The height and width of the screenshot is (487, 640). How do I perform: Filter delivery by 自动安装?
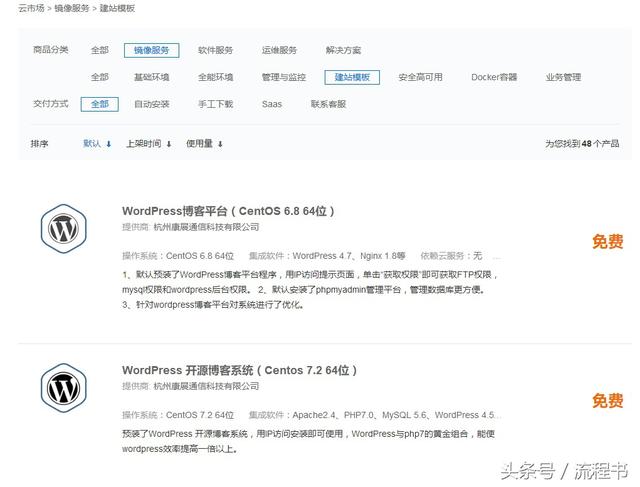(x=151, y=104)
